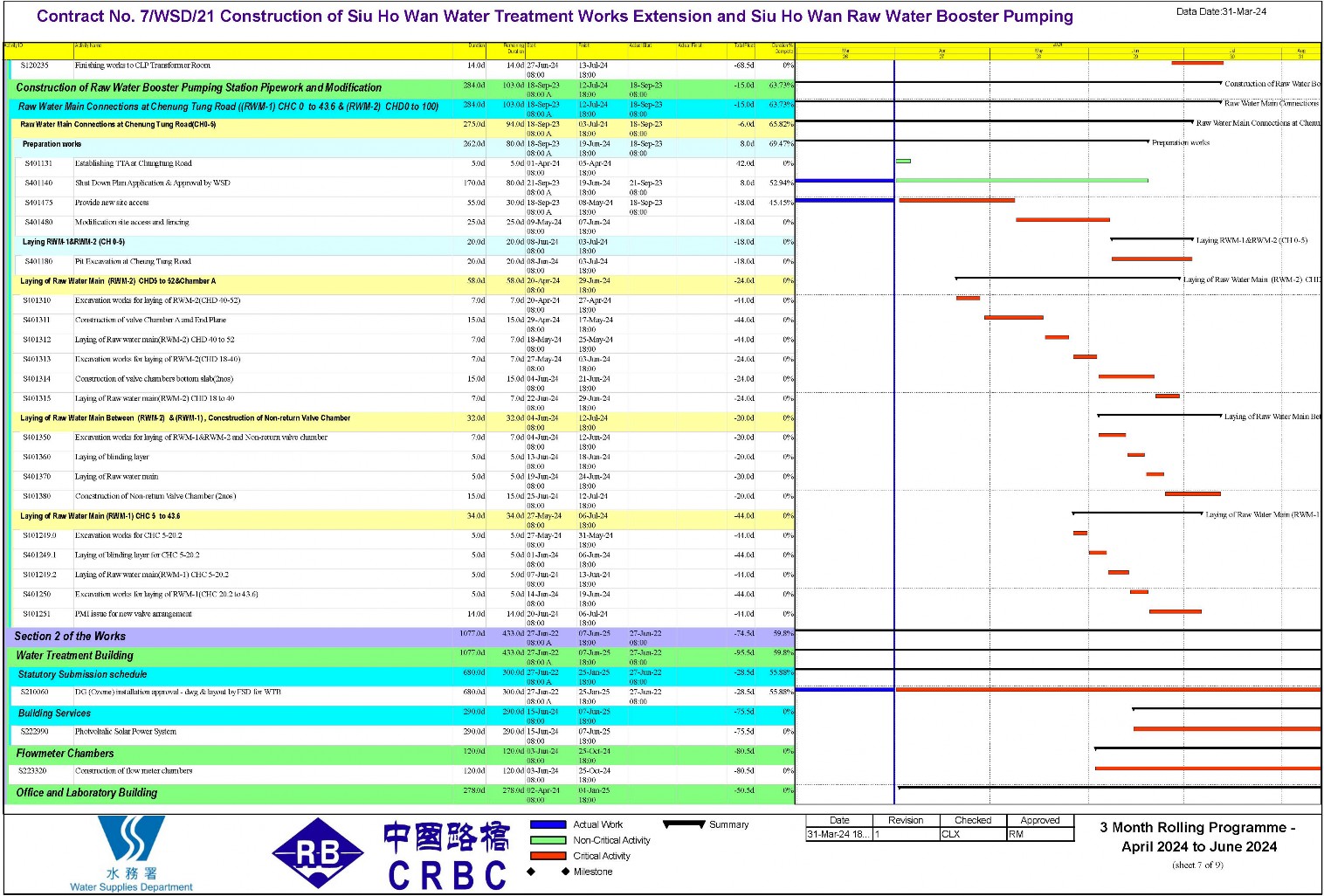This screenshot has width=1324, height=896.
Task: Click activity ID S401350
Action: point(37,438)
